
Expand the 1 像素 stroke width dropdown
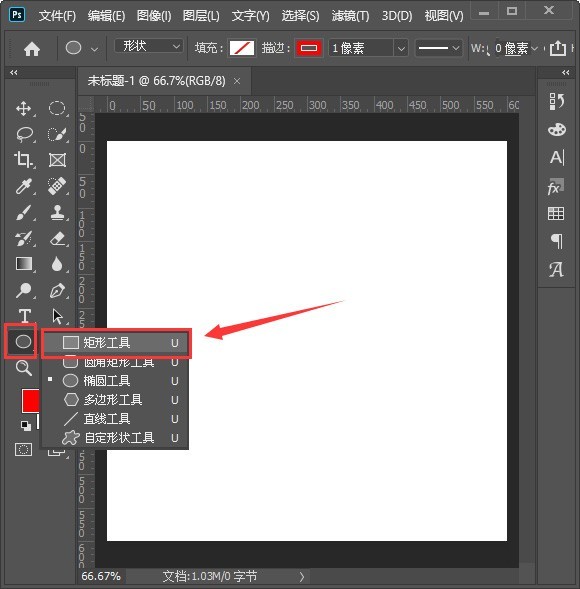click(401, 48)
